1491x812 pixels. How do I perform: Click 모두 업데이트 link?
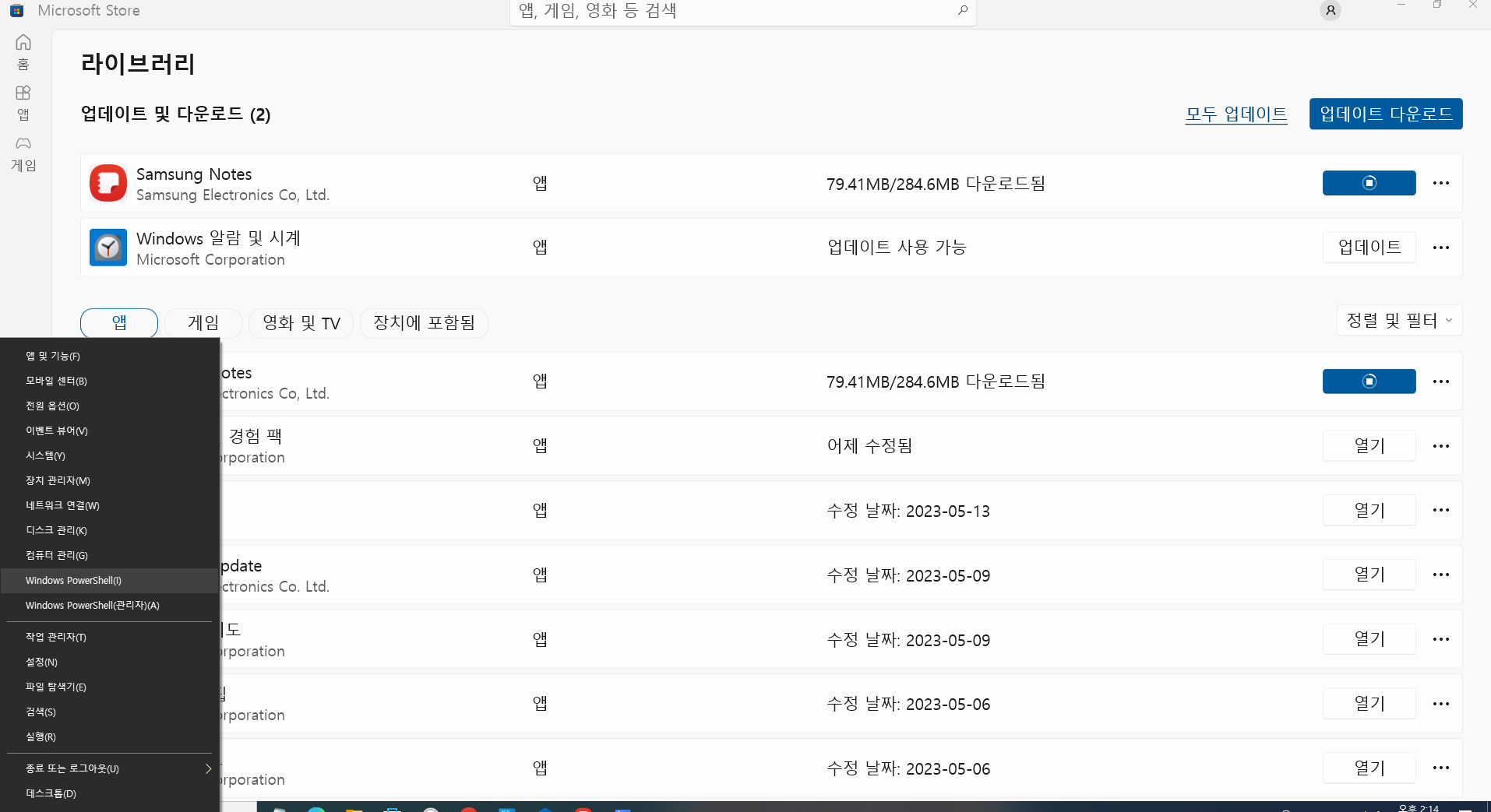pyautogui.click(x=1236, y=114)
